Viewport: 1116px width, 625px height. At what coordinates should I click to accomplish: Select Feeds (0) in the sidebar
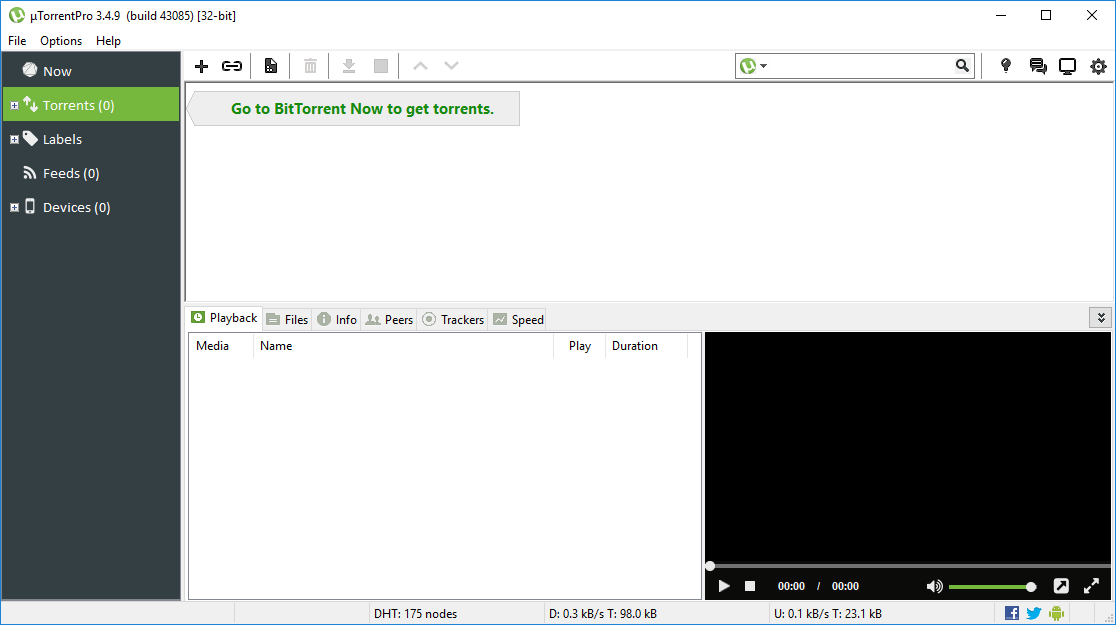90,173
